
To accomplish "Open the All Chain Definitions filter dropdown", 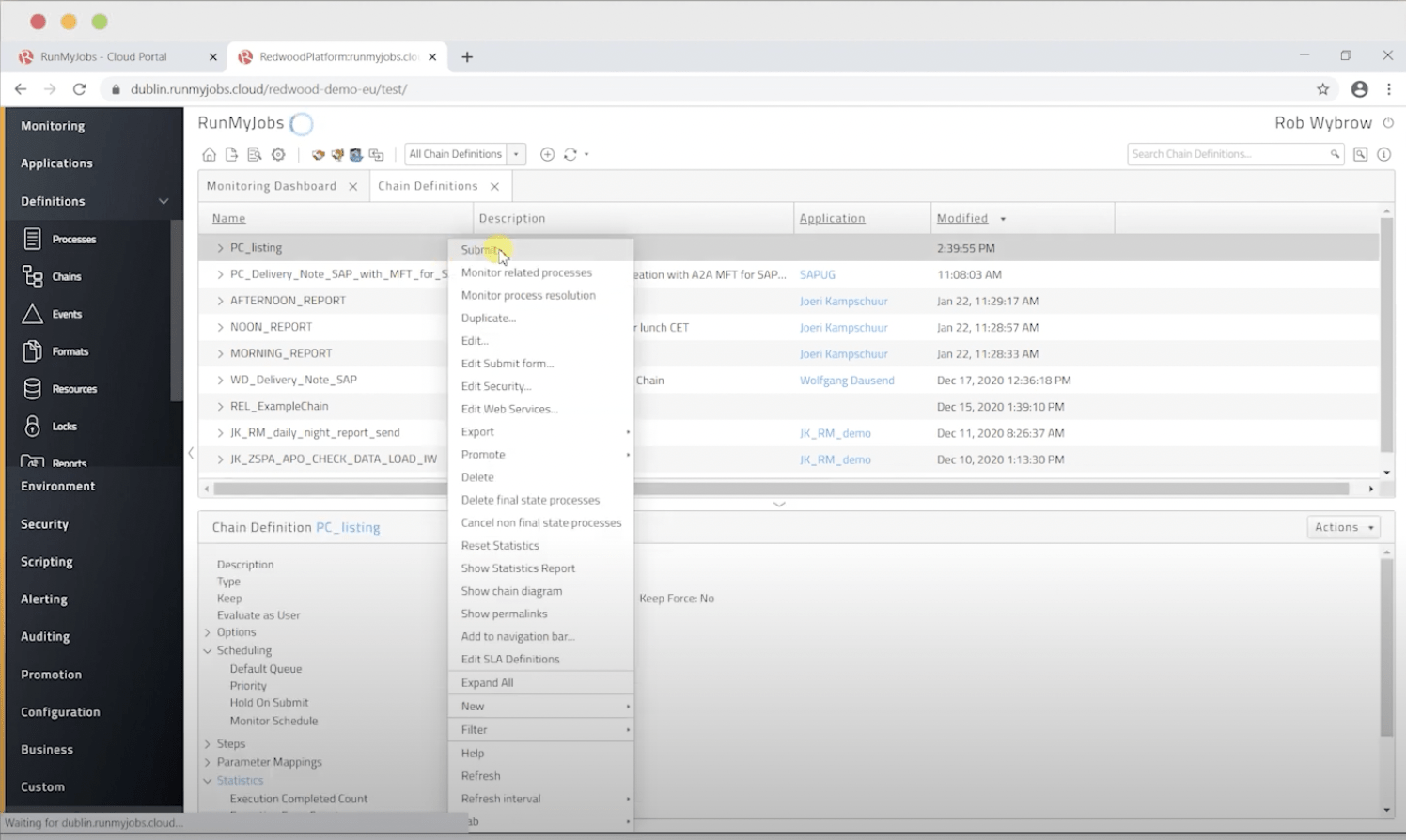I will (x=515, y=153).
